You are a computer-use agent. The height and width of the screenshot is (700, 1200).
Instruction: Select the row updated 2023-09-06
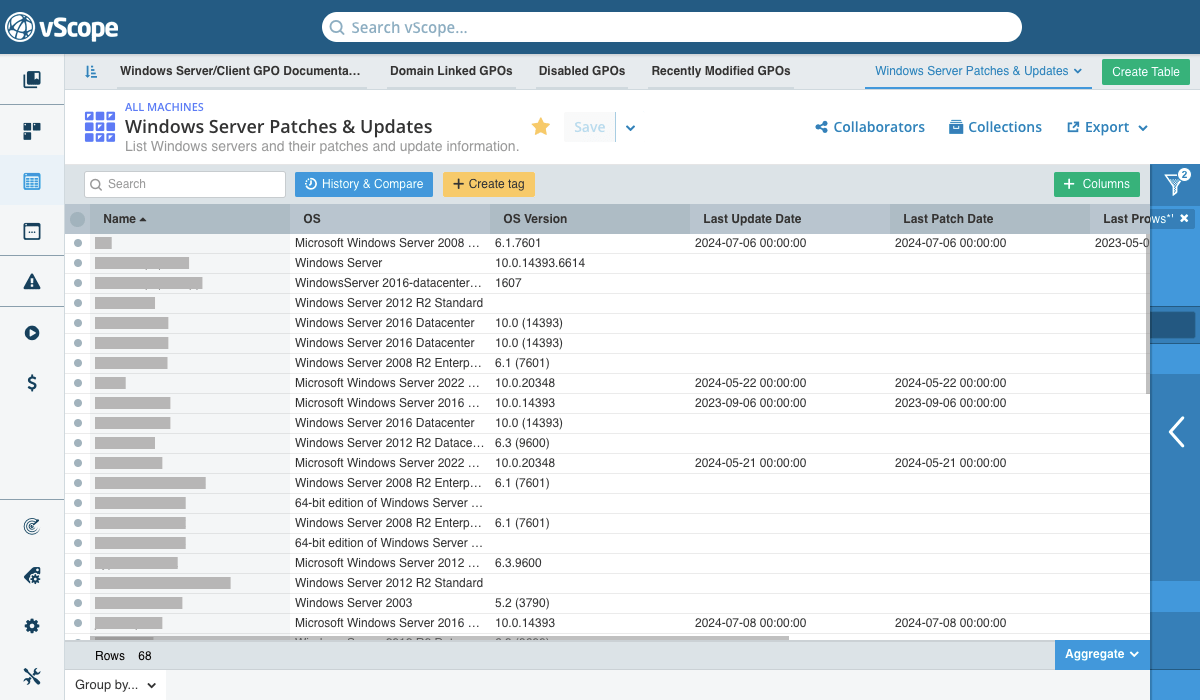coord(78,403)
